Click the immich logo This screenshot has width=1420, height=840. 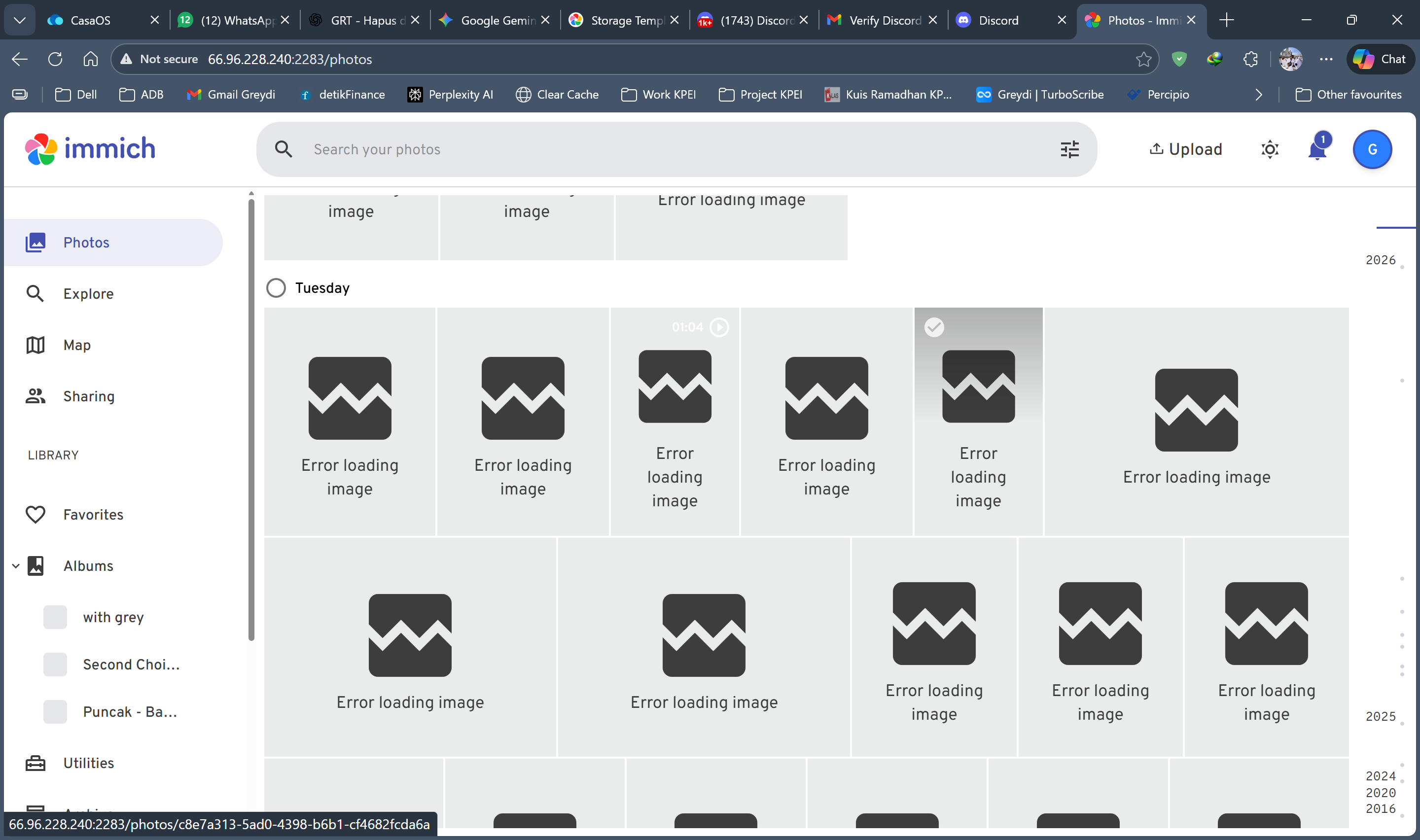pyautogui.click(x=91, y=149)
